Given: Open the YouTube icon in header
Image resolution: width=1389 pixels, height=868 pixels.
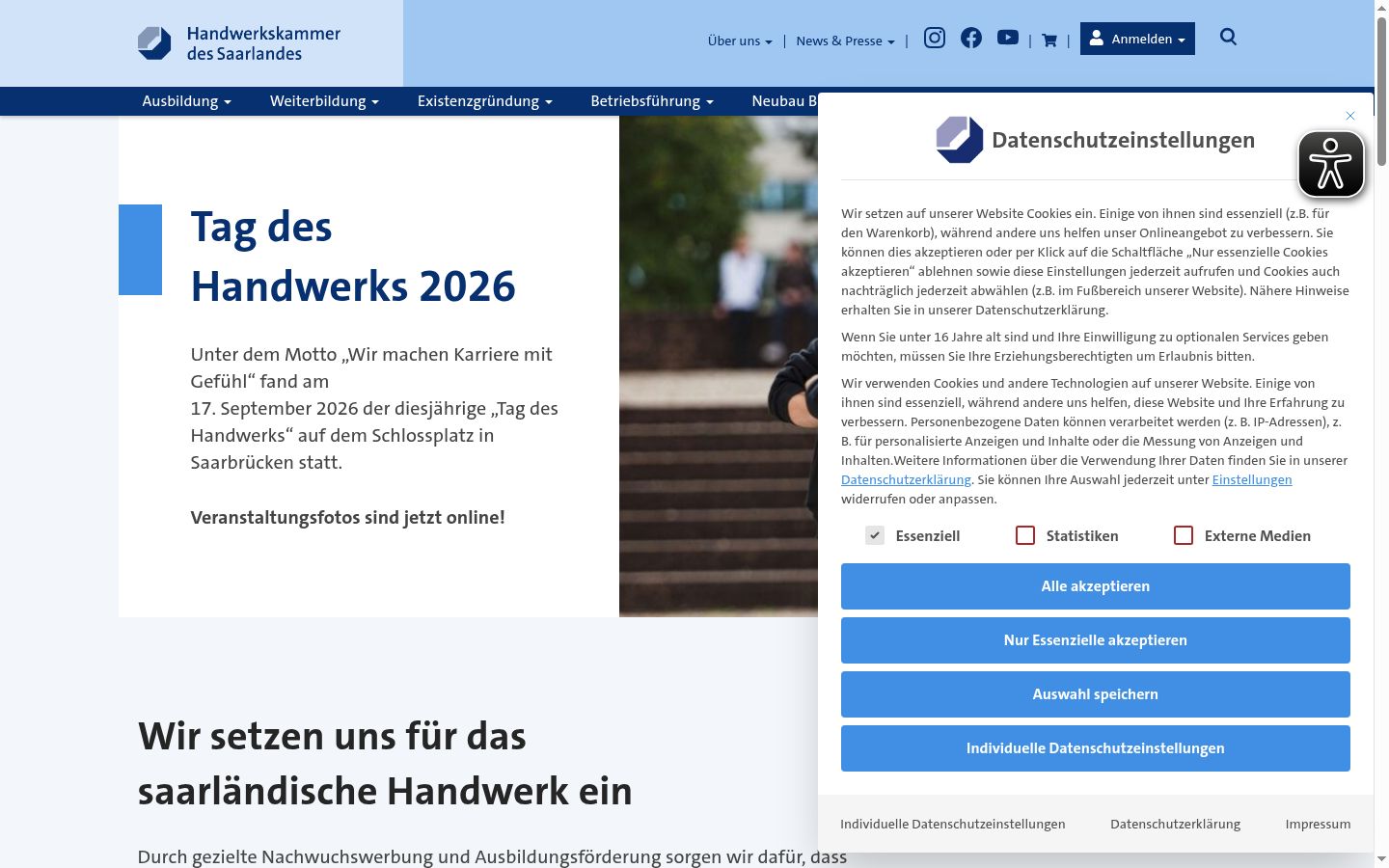Looking at the screenshot, I should pyautogui.click(x=1008, y=38).
